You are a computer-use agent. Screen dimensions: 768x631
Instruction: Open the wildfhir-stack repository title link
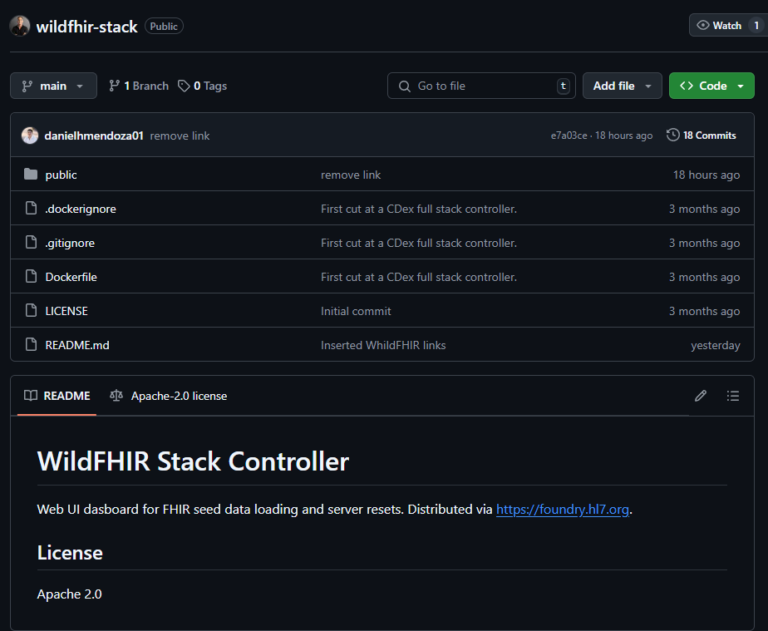point(87,26)
